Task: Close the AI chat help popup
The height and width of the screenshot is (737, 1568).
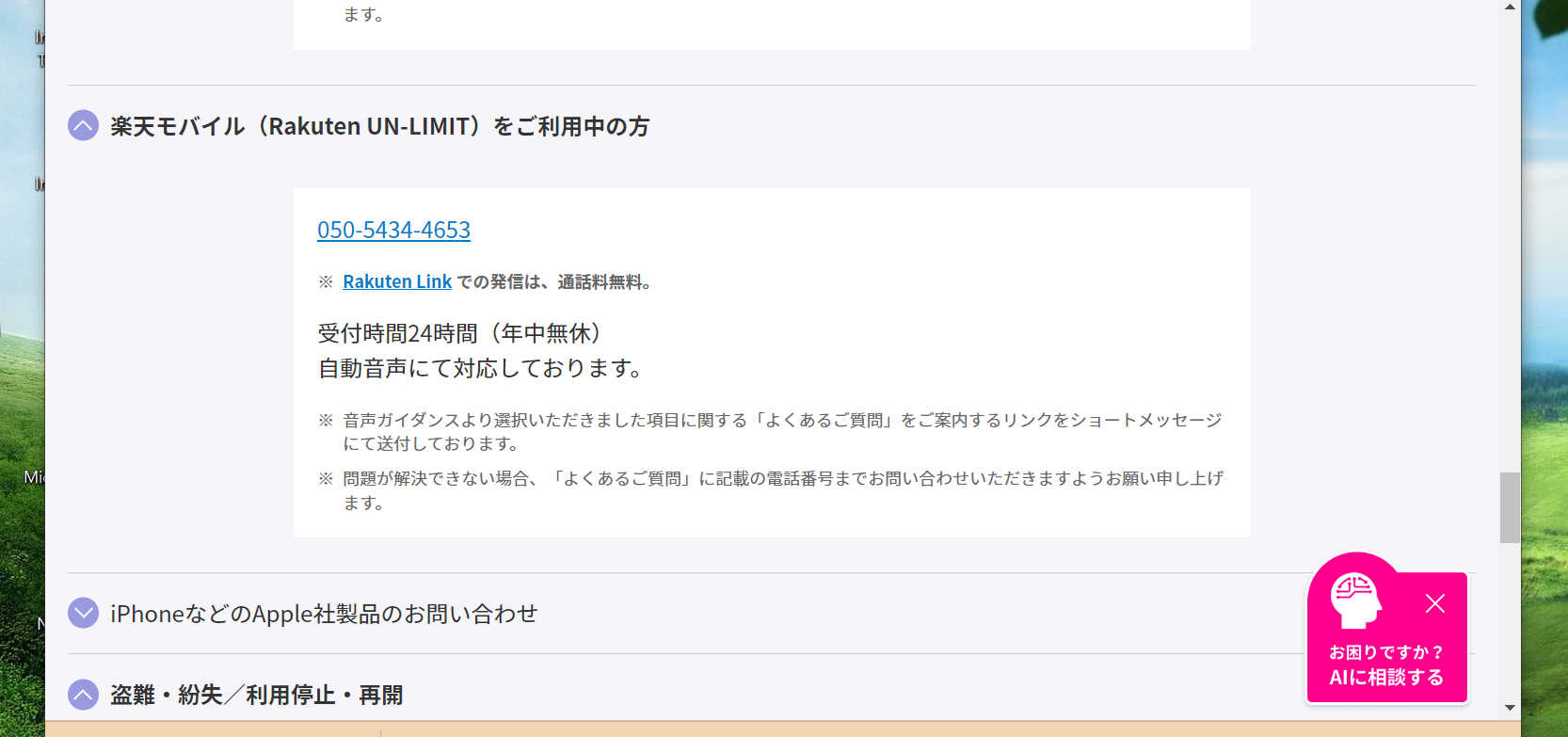Action: [x=1435, y=603]
